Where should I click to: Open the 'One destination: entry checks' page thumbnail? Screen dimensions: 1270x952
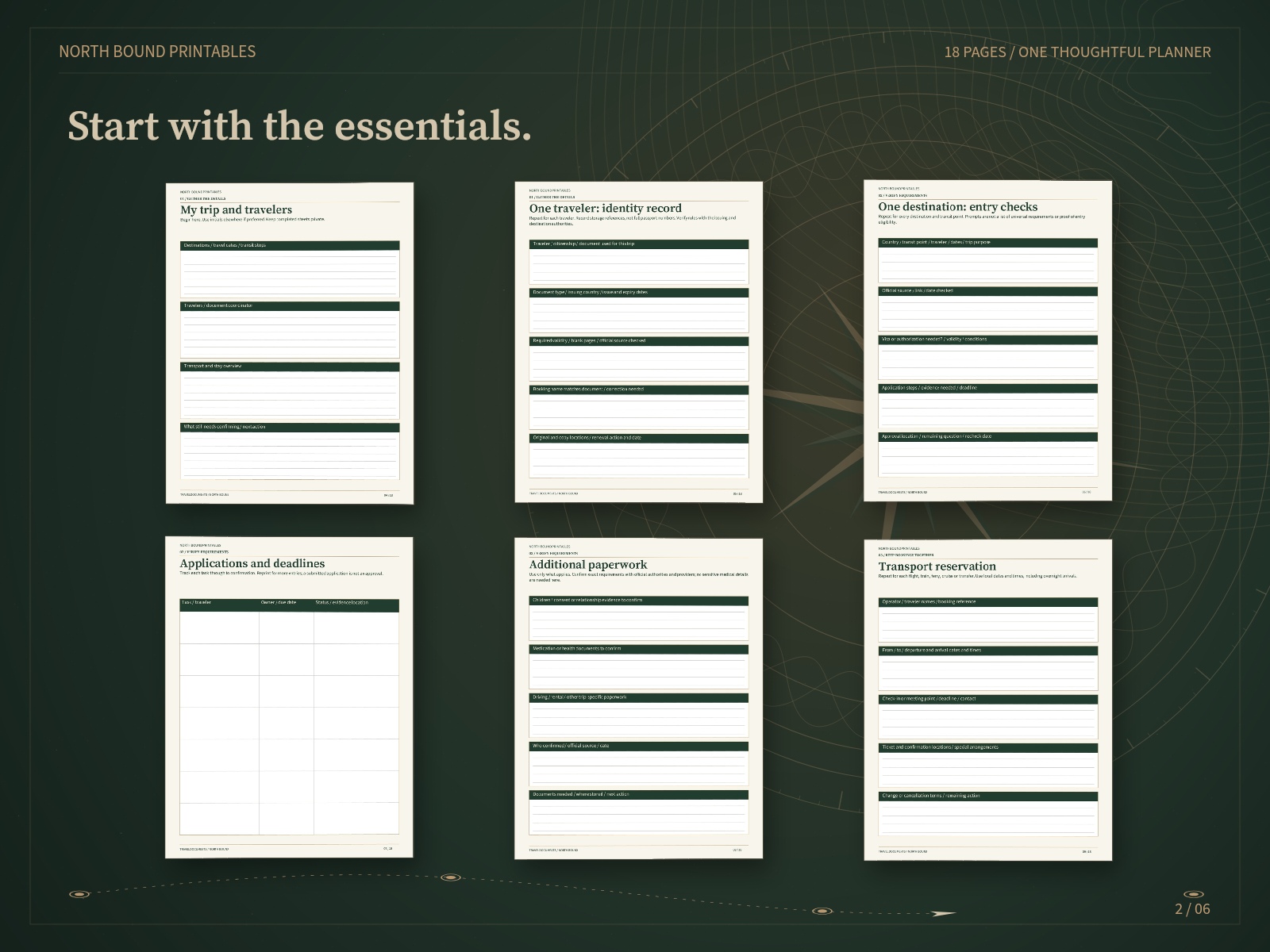click(988, 340)
